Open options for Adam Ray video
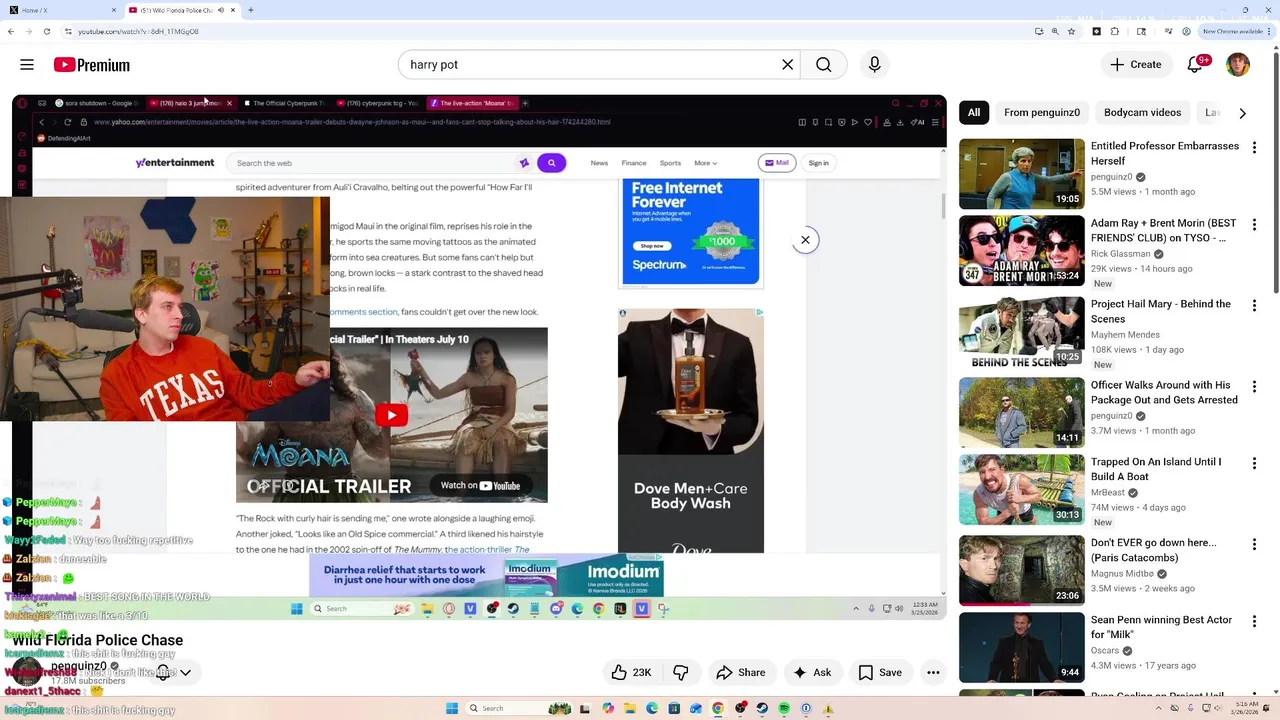1280x720 pixels. click(1254, 225)
